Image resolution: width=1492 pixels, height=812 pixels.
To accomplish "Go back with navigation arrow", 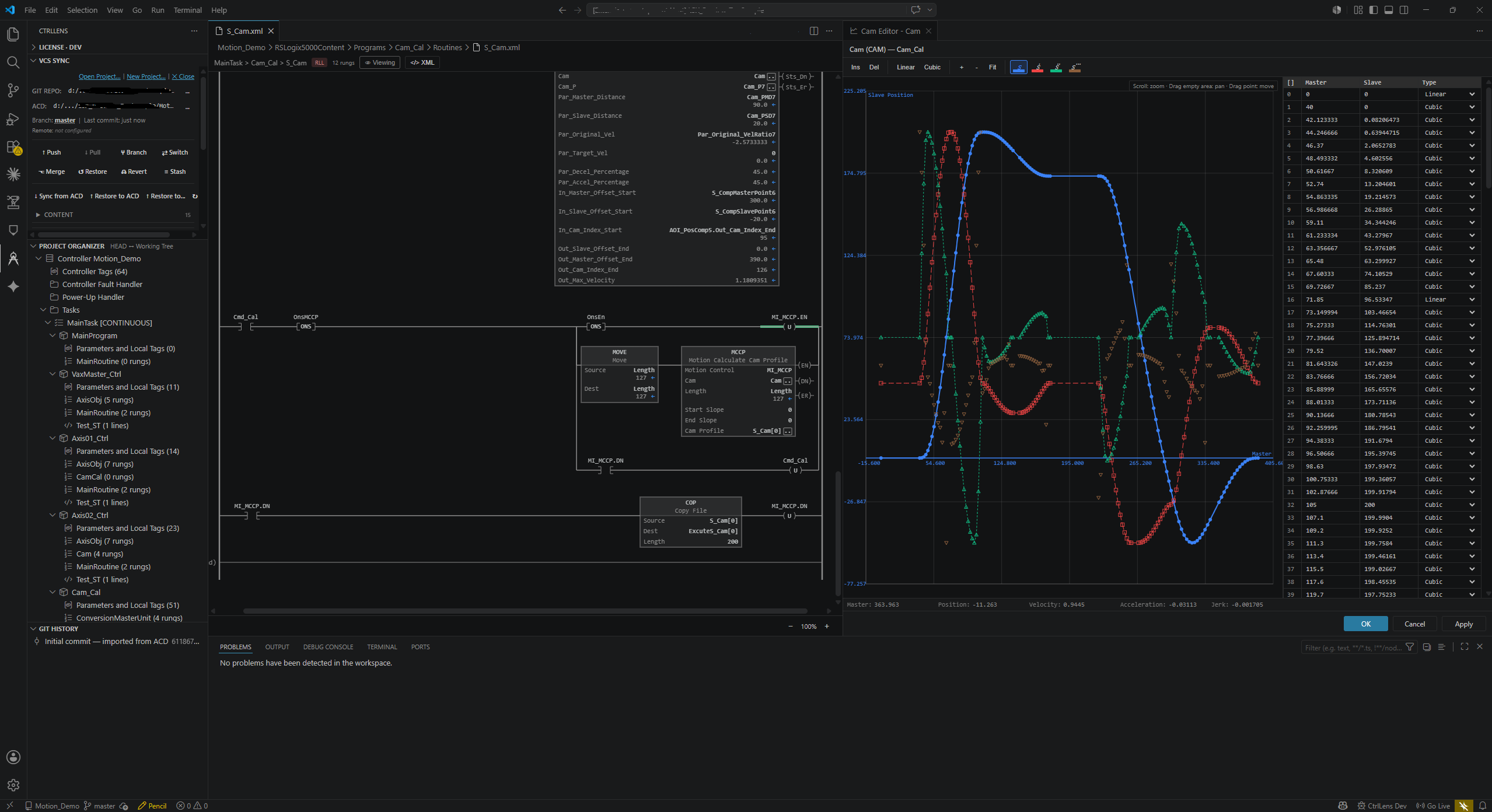I will tap(562, 10).
